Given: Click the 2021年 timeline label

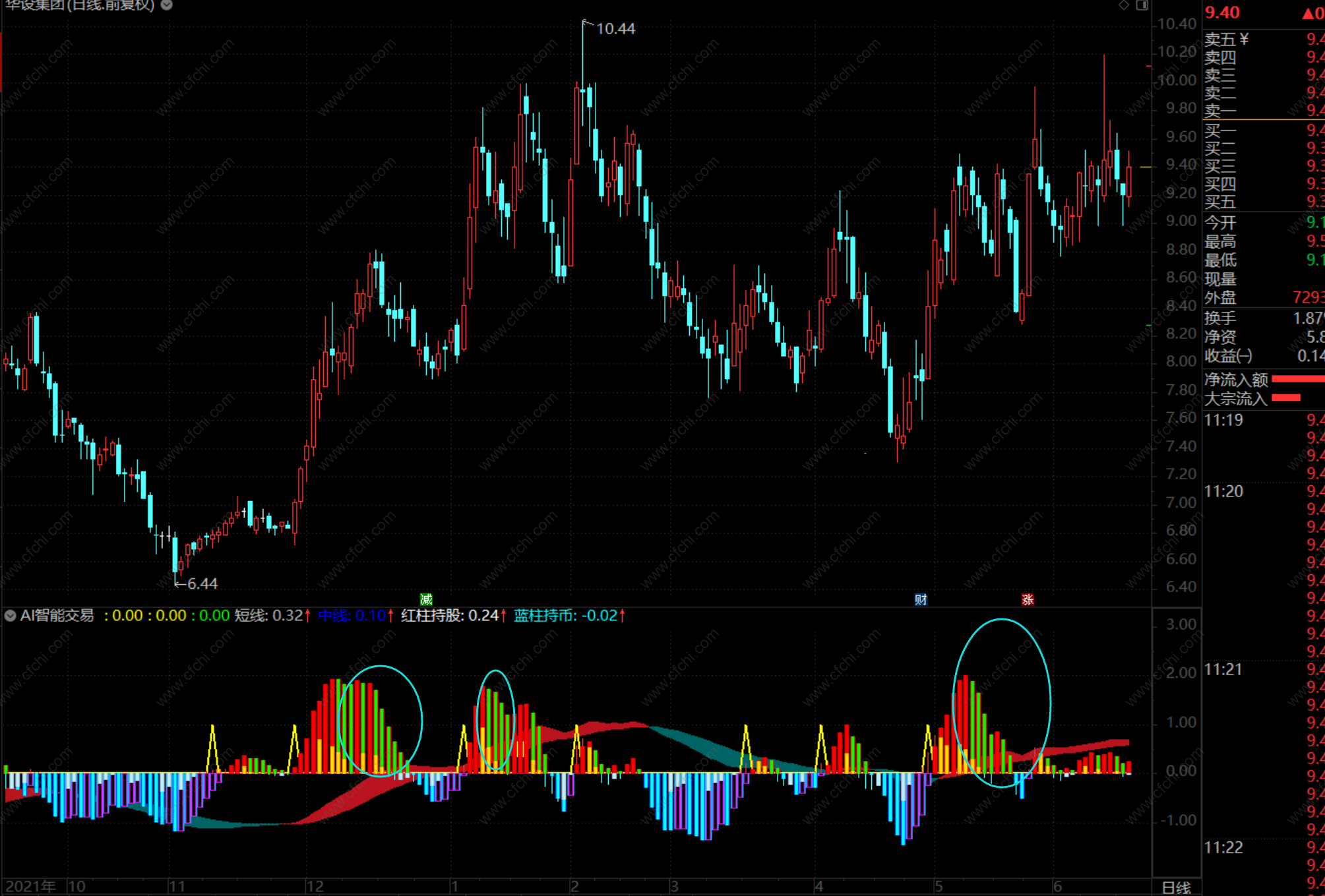Looking at the screenshot, I should pyautogui.click(x=30, y=887).
